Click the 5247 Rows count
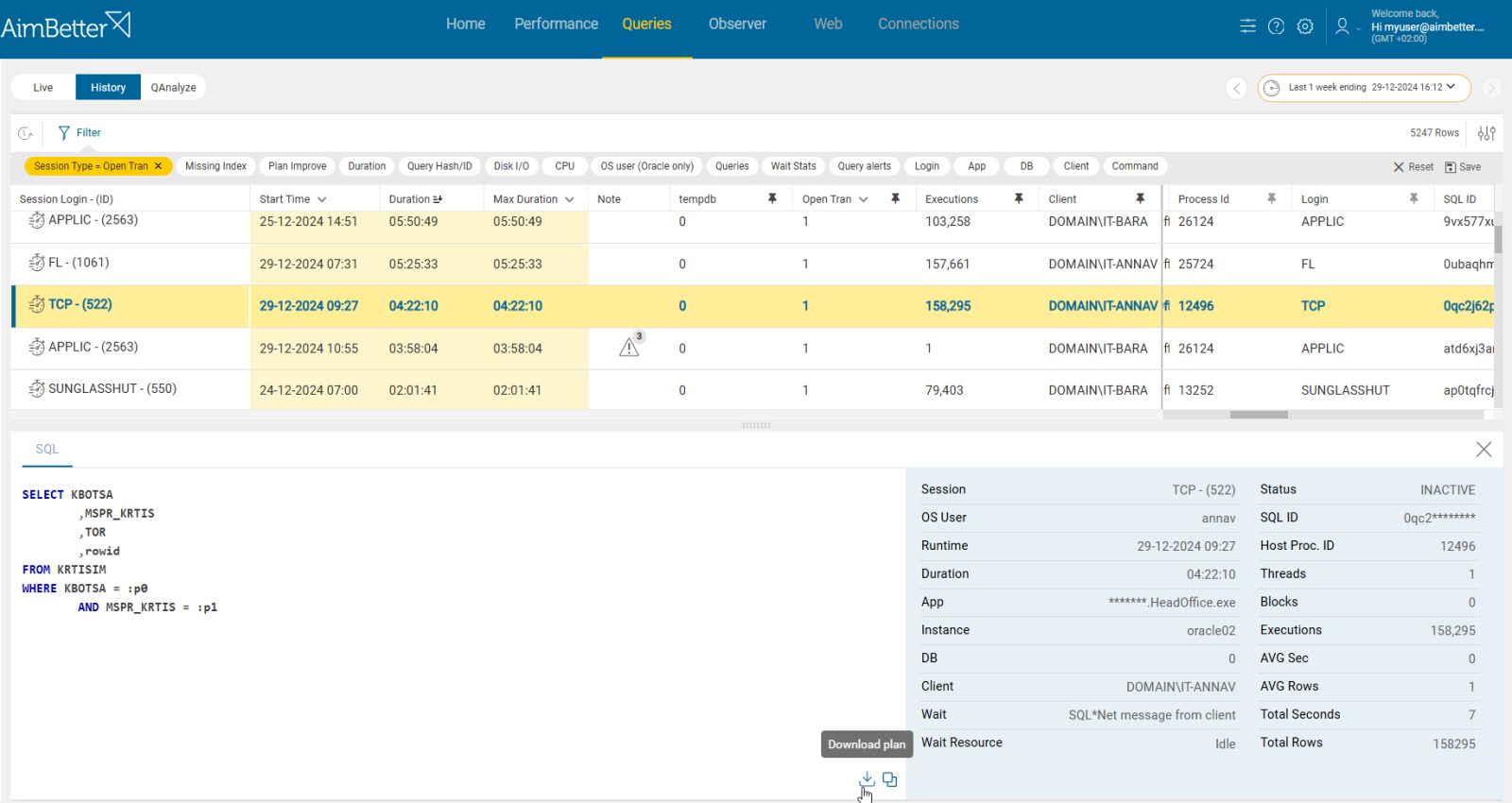The height and width of the screenshot is (803, 1512). pyautogui.click(x=1435, y=133)
